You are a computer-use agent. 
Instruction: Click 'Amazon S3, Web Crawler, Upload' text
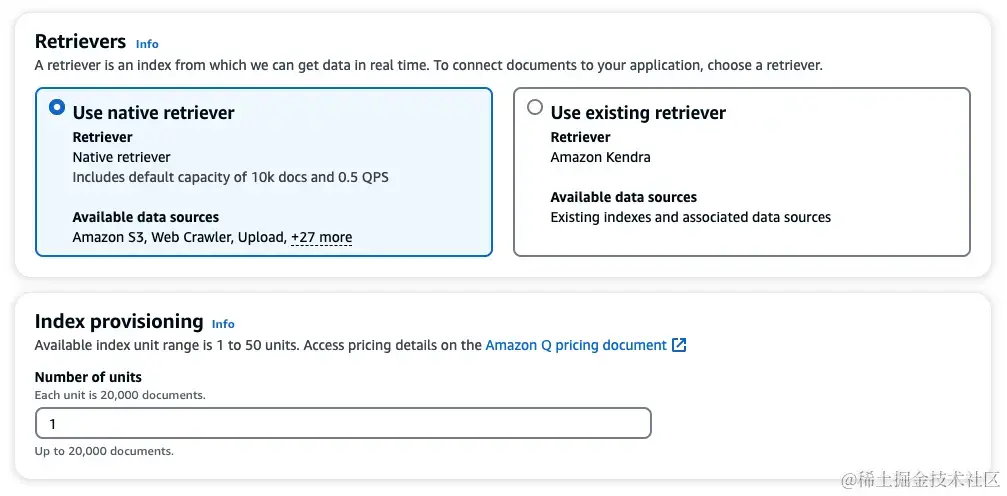click(178, 238)
